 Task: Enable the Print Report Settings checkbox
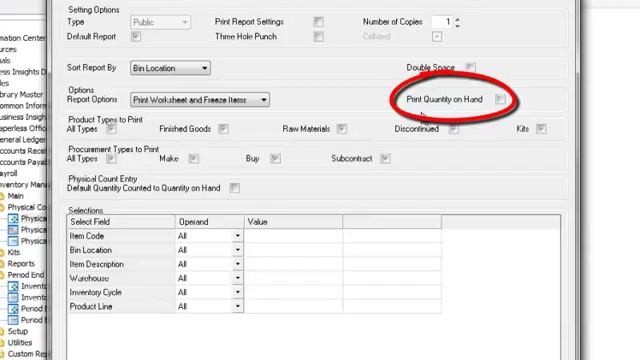tap(318, 22)
